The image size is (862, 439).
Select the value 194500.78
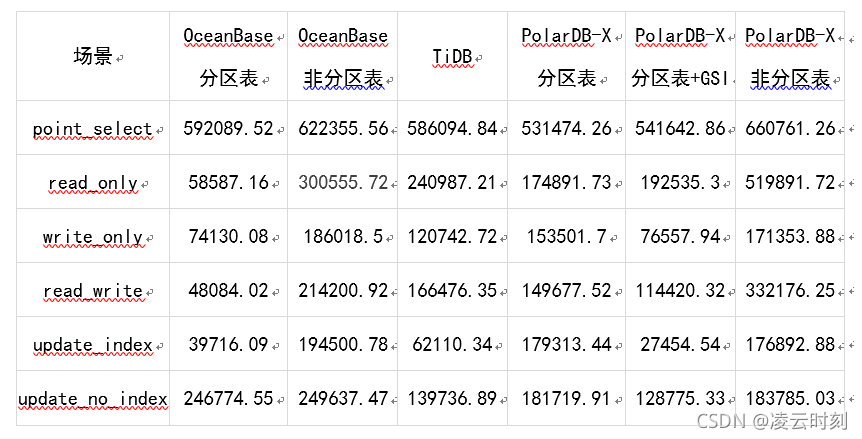coord(343,344)
